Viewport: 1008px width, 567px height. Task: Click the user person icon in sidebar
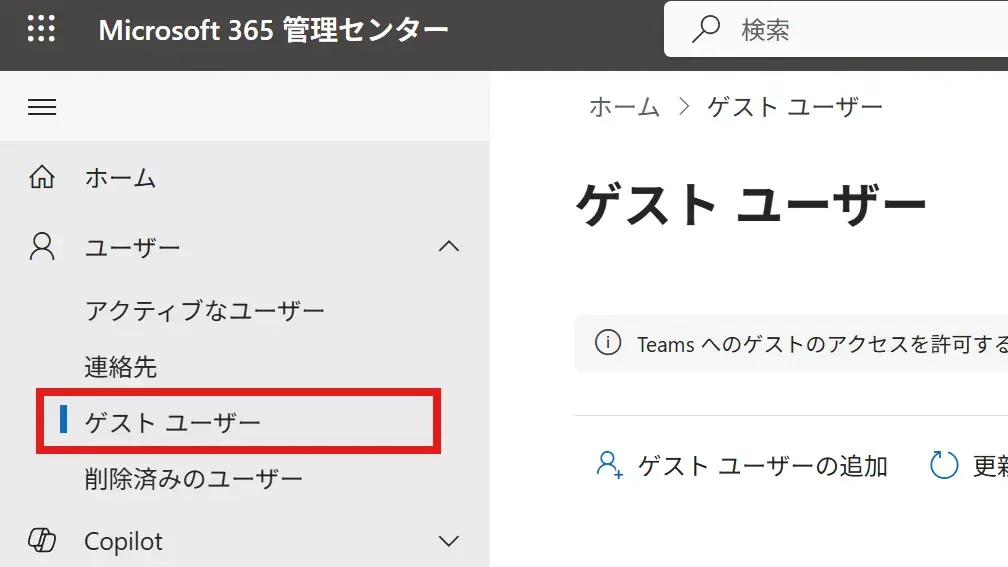[42, 247]
